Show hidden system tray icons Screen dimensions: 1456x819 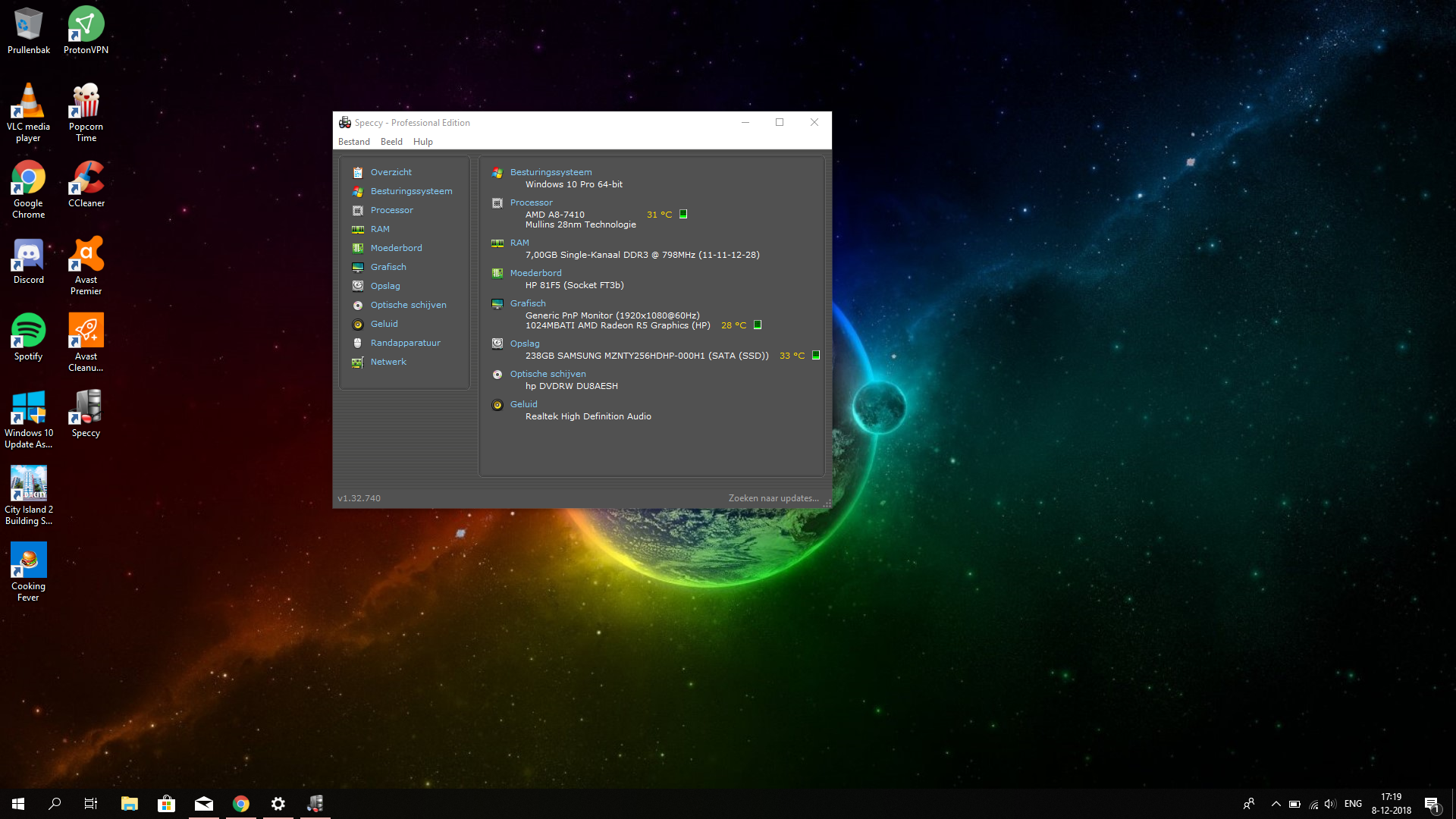(1276, 804)
